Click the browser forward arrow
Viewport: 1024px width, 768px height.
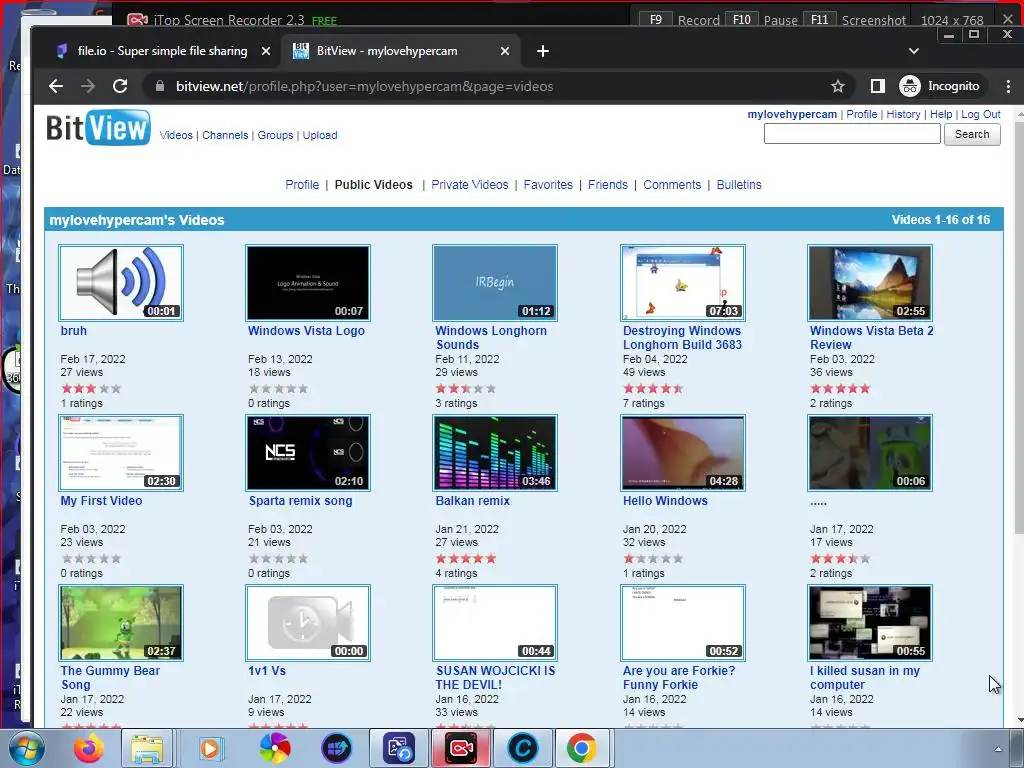click(88, 86)
